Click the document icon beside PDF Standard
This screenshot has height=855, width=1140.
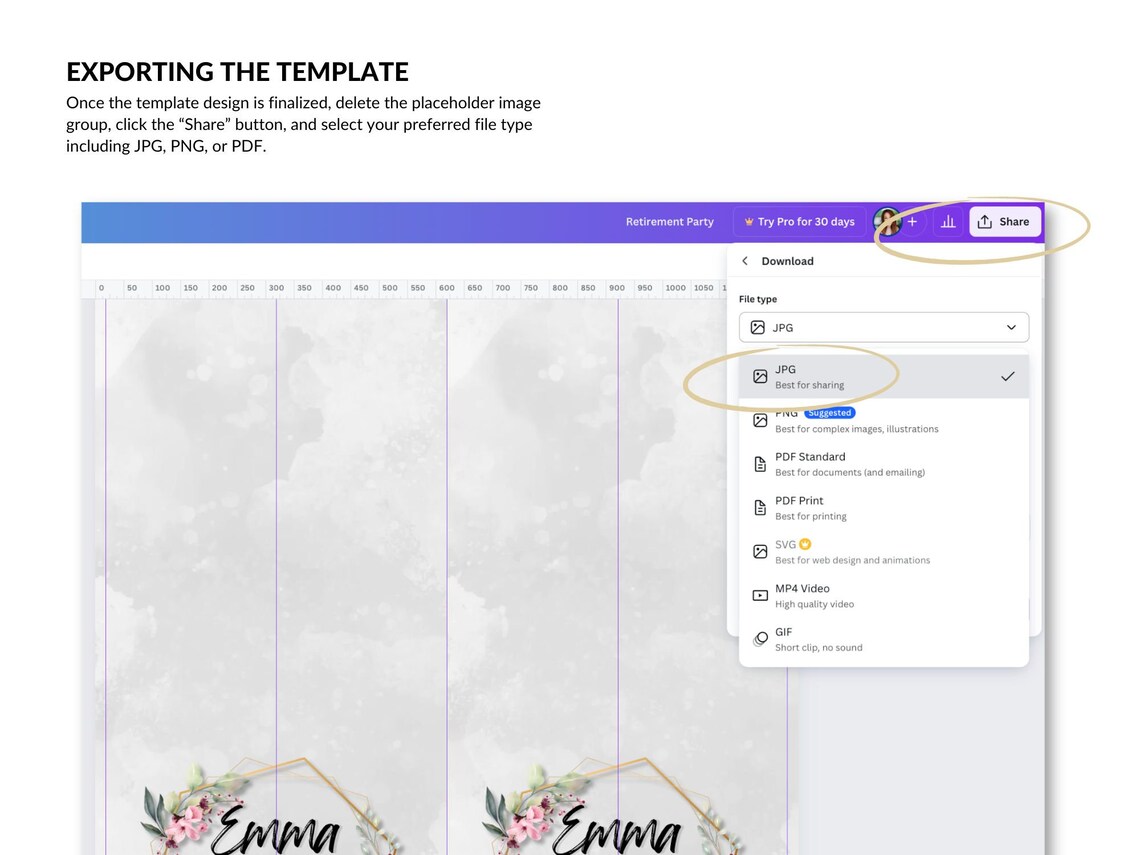click(x=760, y=463)
